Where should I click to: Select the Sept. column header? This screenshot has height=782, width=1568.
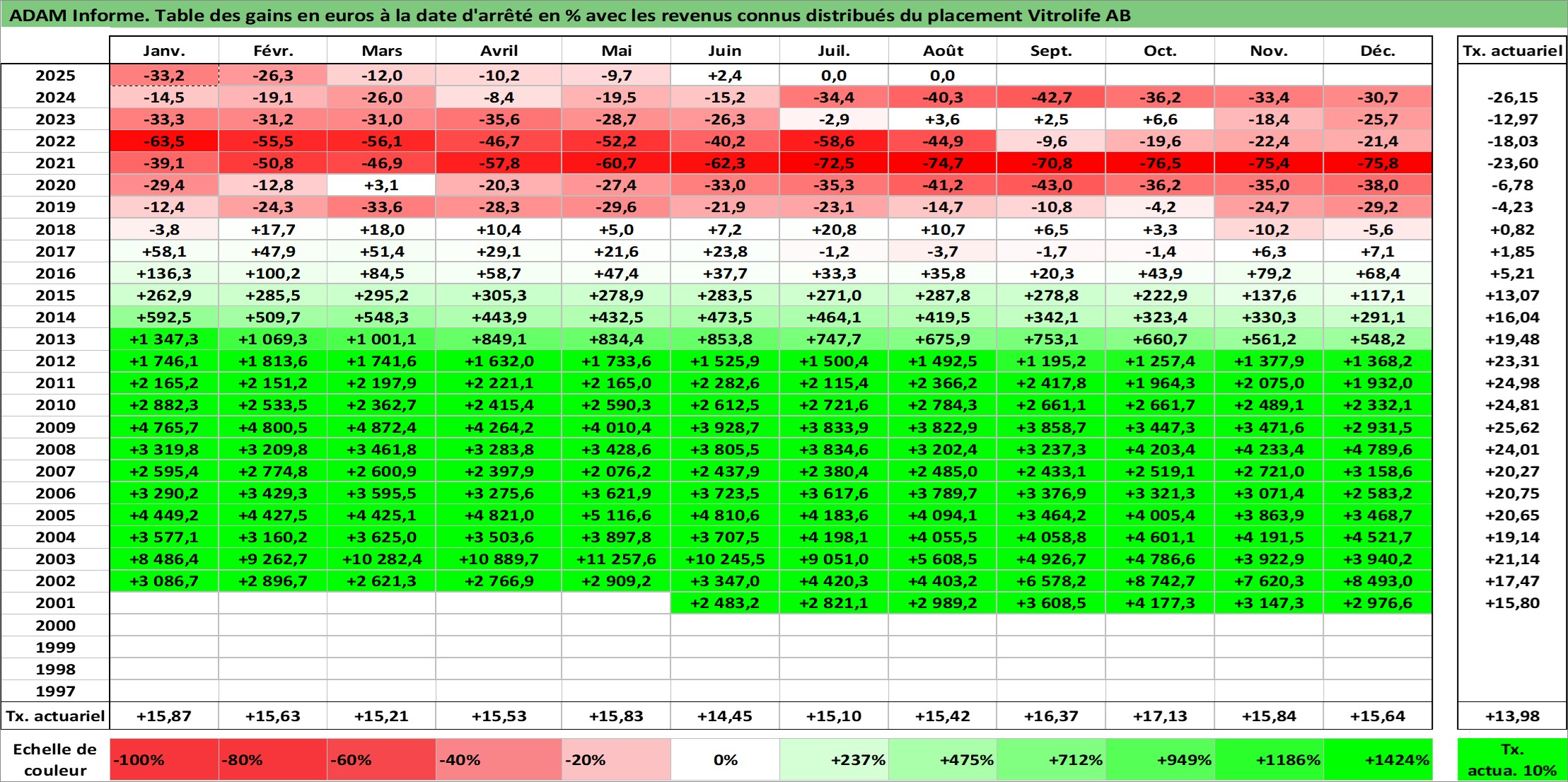point(1051,50)
